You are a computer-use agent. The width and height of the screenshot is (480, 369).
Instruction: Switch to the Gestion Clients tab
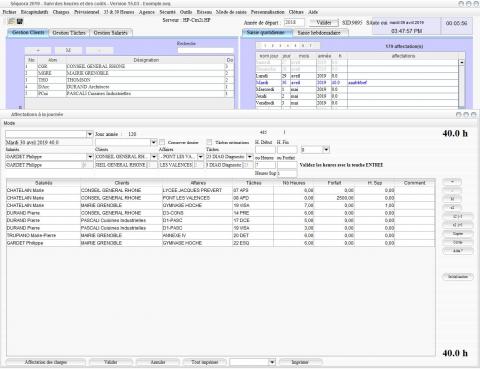click(x=28, y=33)
